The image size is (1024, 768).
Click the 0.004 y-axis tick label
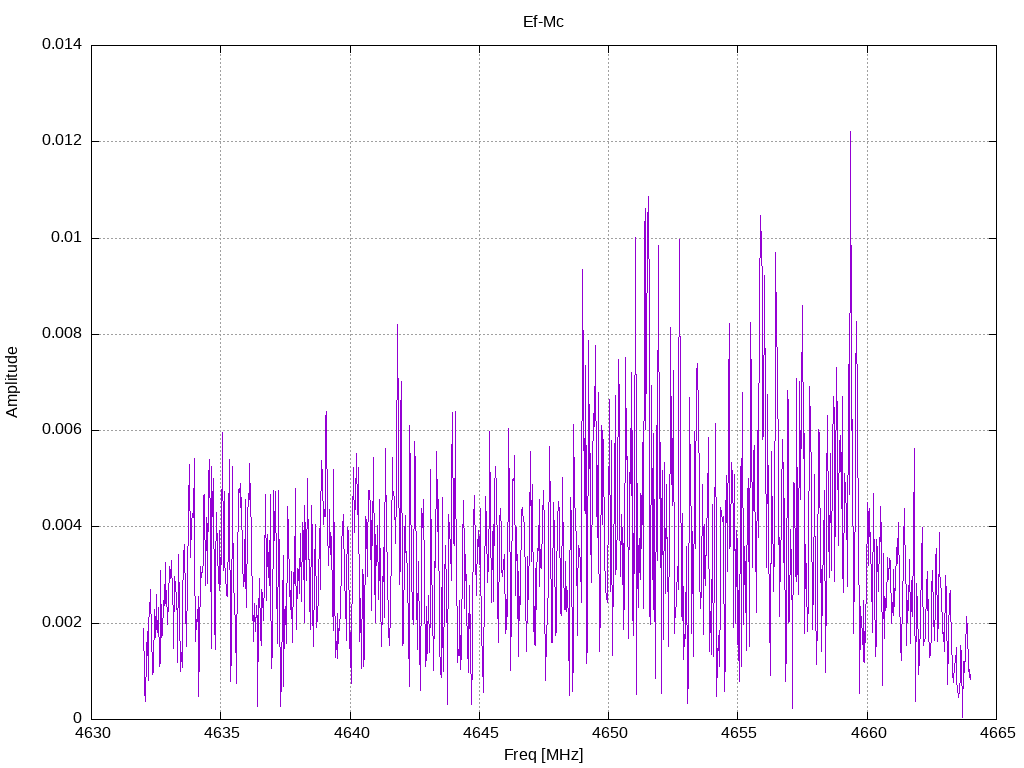point(62,526)
